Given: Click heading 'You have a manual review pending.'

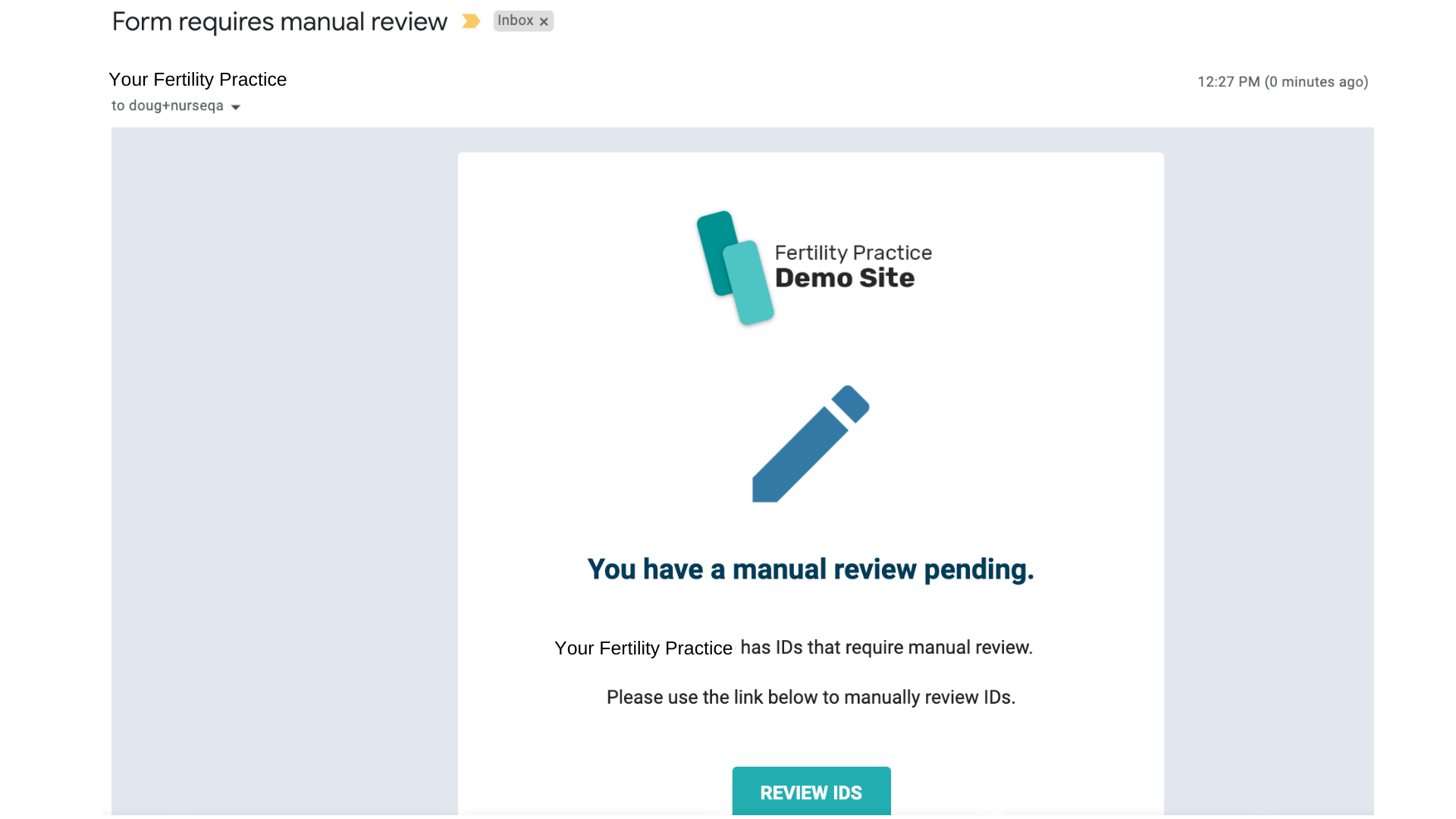Looking at the screenshot, I should [x=810, y=570].
